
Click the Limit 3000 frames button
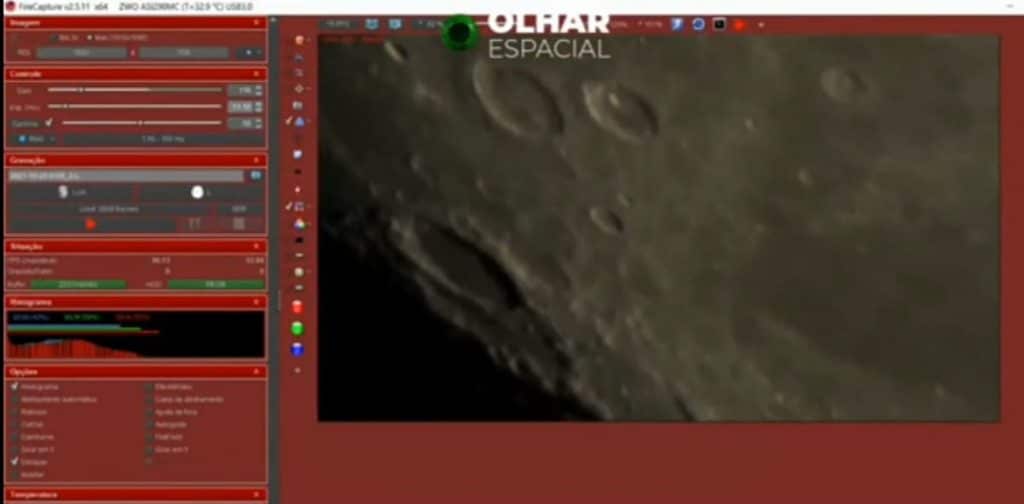(108, 209)
